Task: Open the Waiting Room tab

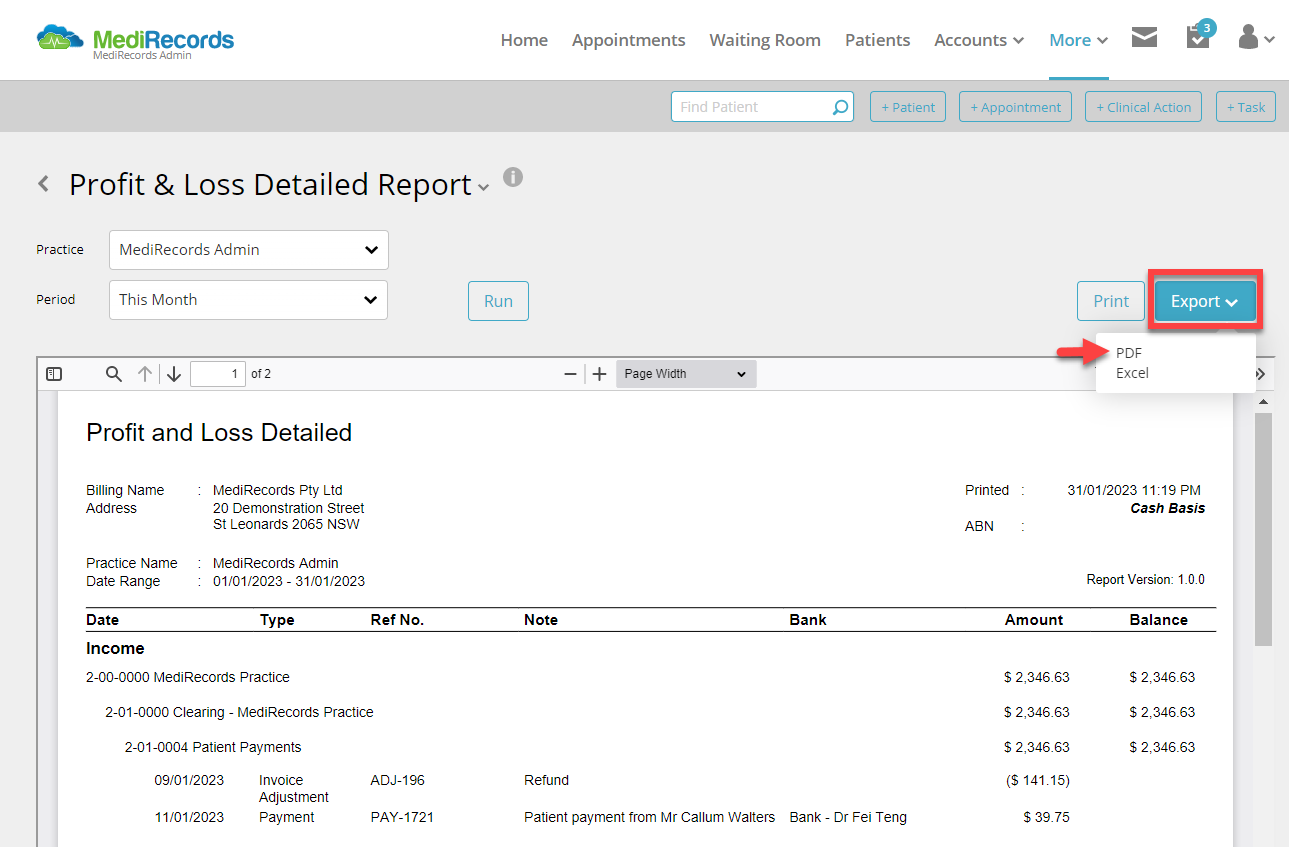Action: click(765, 40)
